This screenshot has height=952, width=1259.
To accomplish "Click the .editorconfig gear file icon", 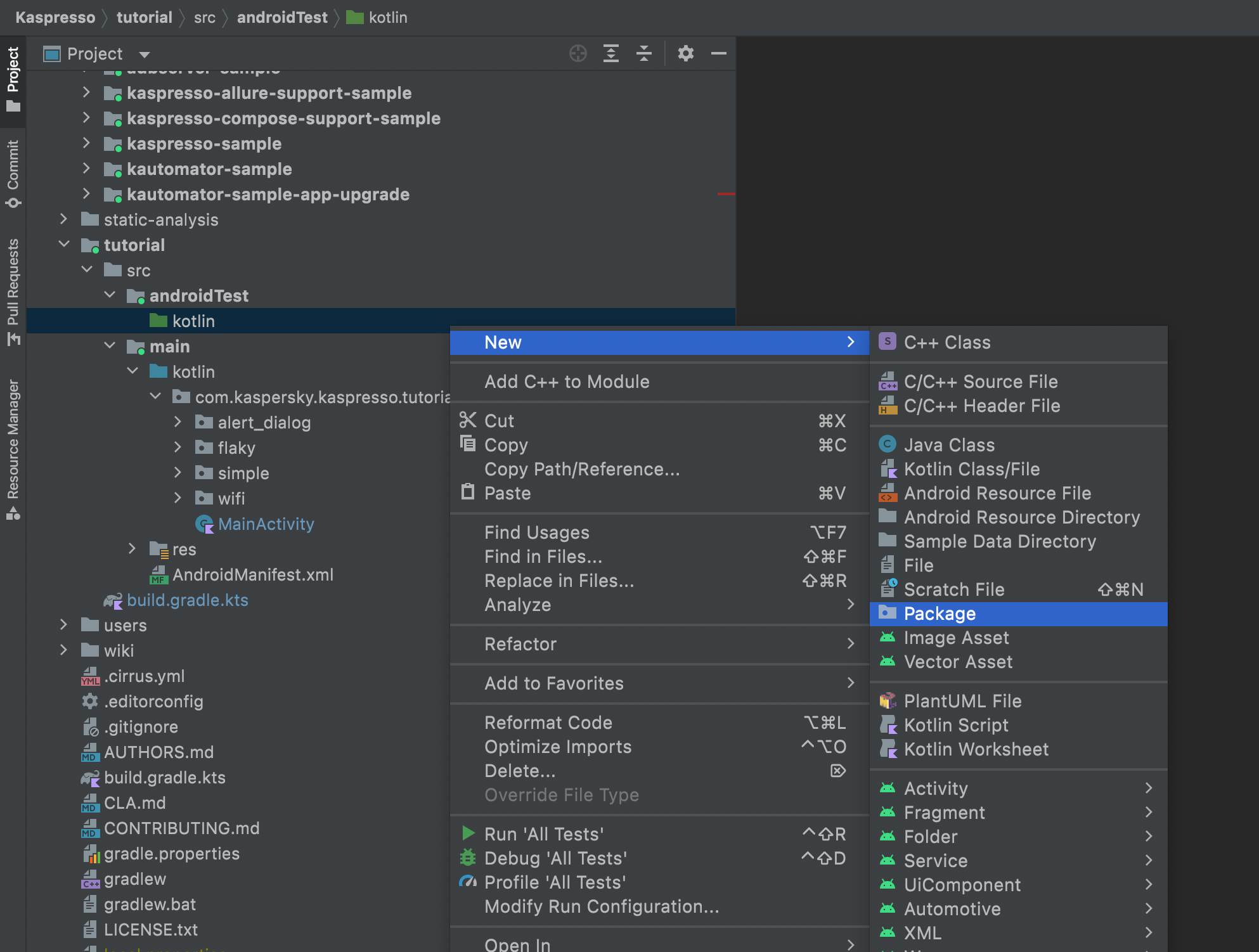I will pyautogui.click(x=90, y=702).
